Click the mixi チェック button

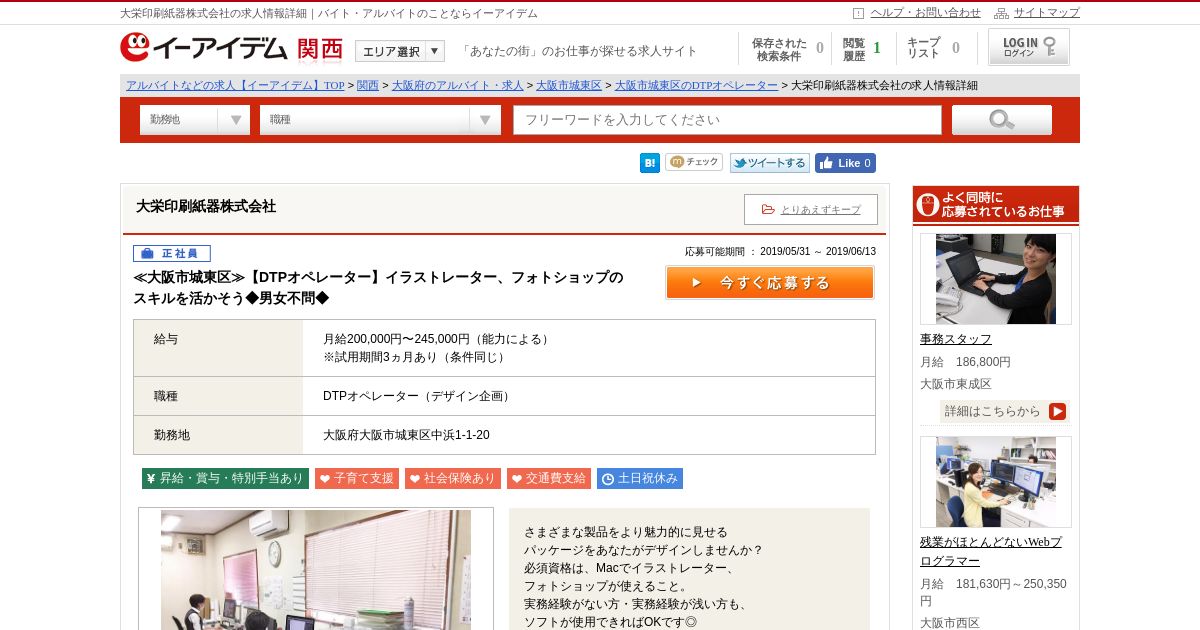tap(694, 162)
